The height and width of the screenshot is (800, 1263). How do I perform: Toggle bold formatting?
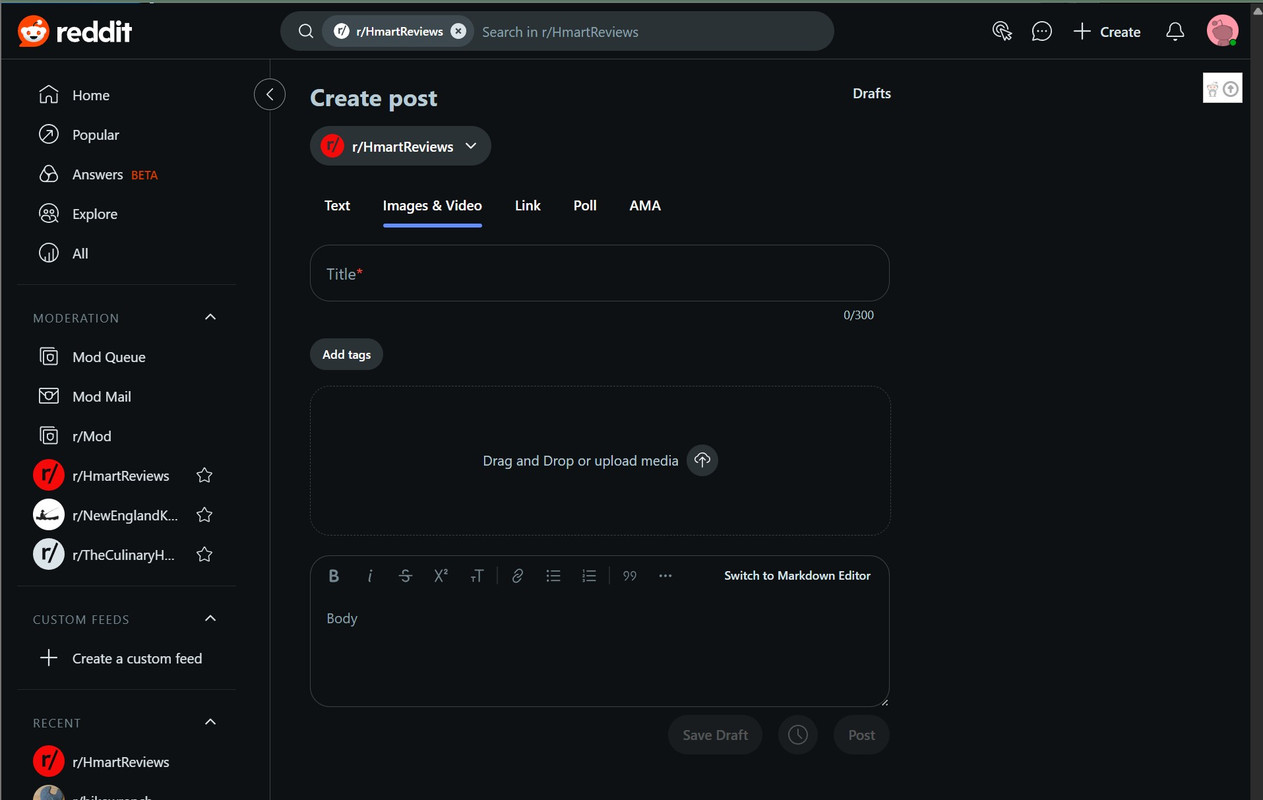[x=334, y=576]
